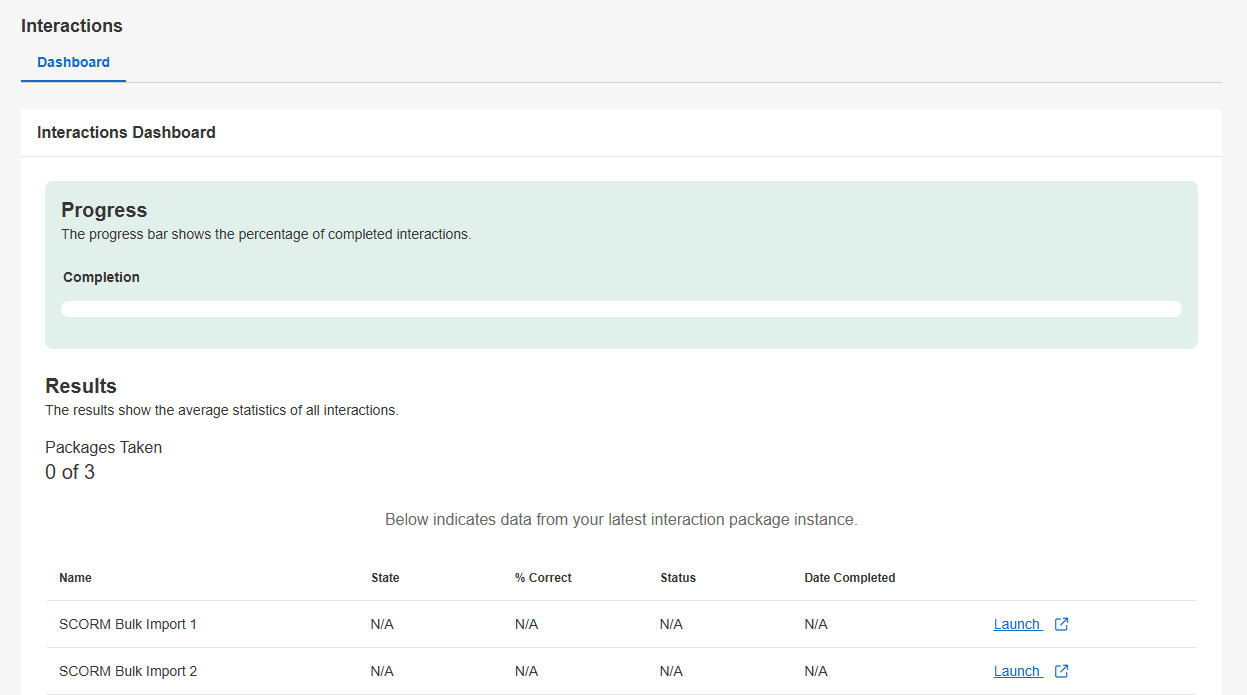Launch SCORM Bulk Import 1 via its link
The image size is (1247, 695).
[1017, 624]
